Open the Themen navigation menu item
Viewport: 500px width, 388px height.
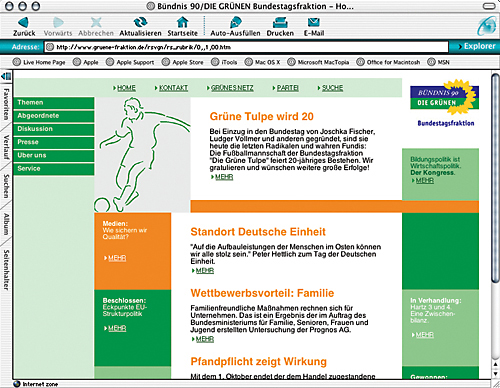(x=54, y=103)
